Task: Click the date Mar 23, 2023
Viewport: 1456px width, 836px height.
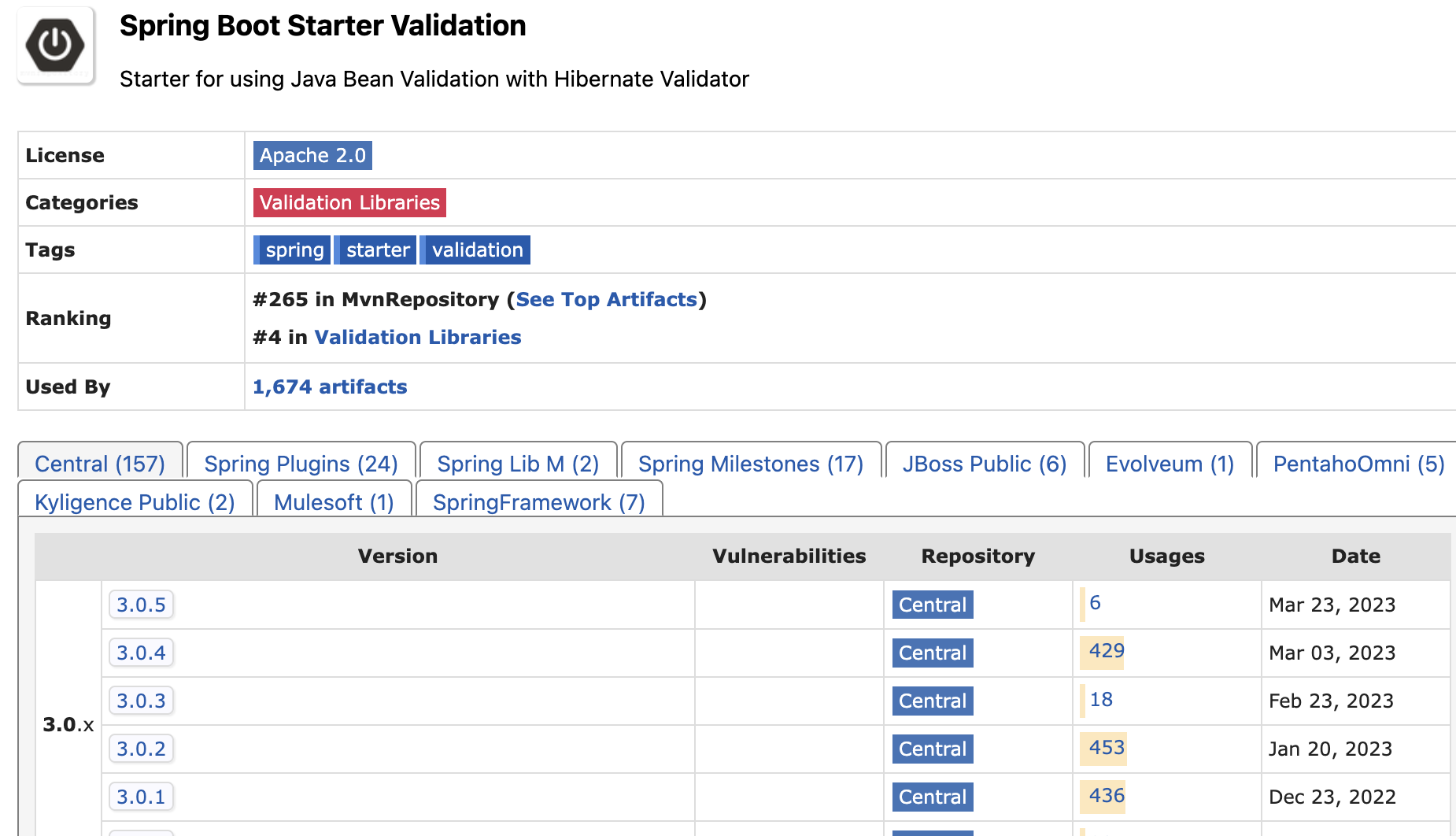Action: pyautogui.click(x=1332, y=605)
